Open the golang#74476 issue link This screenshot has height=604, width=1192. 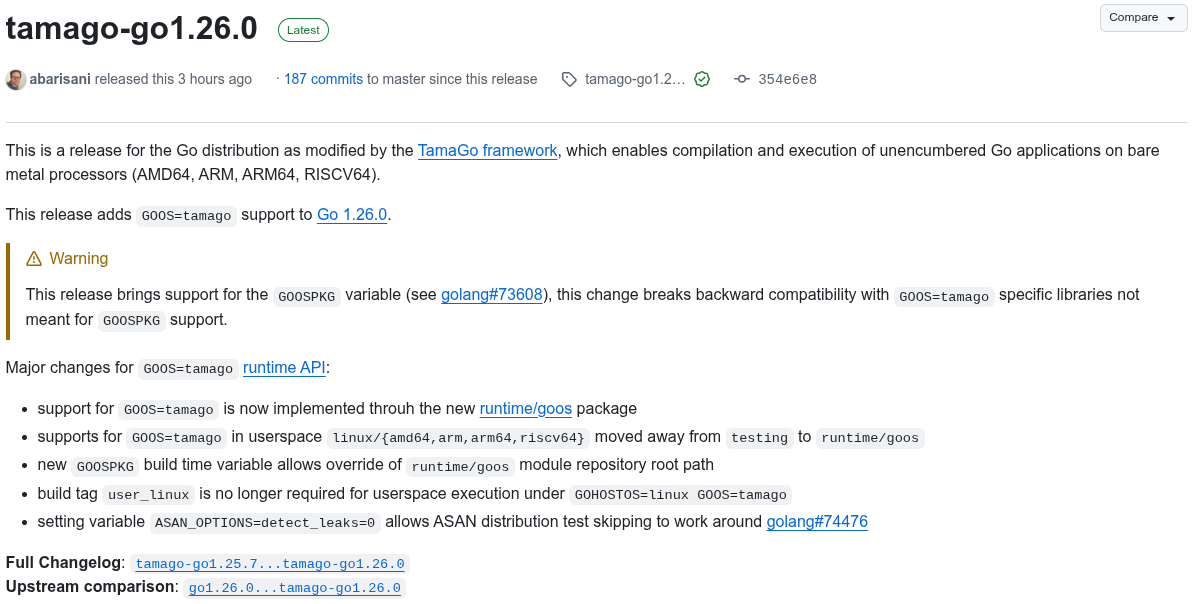(x=817, y=522)
